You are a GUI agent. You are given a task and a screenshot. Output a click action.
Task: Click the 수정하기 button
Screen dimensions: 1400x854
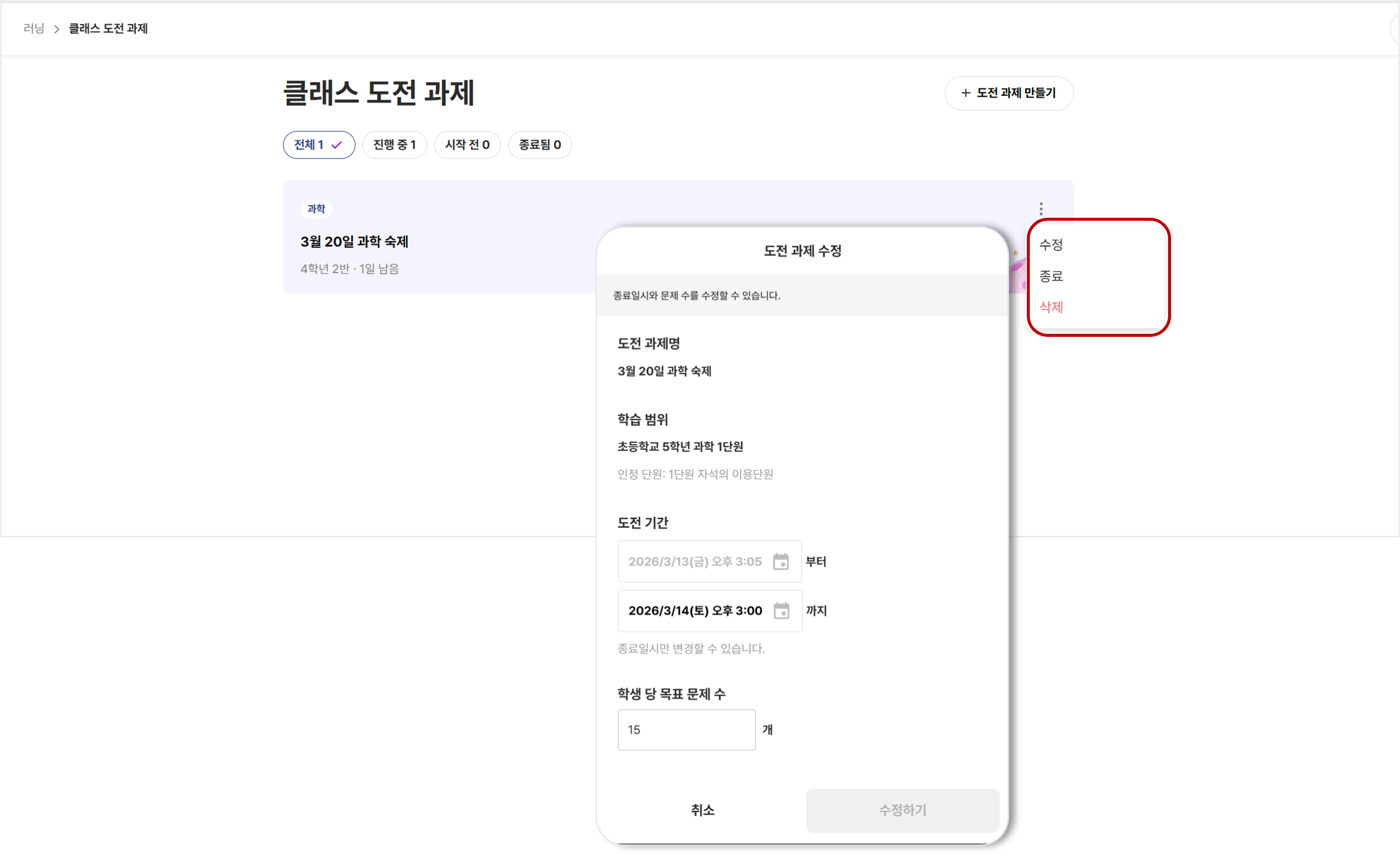click(x=902, y=810)
